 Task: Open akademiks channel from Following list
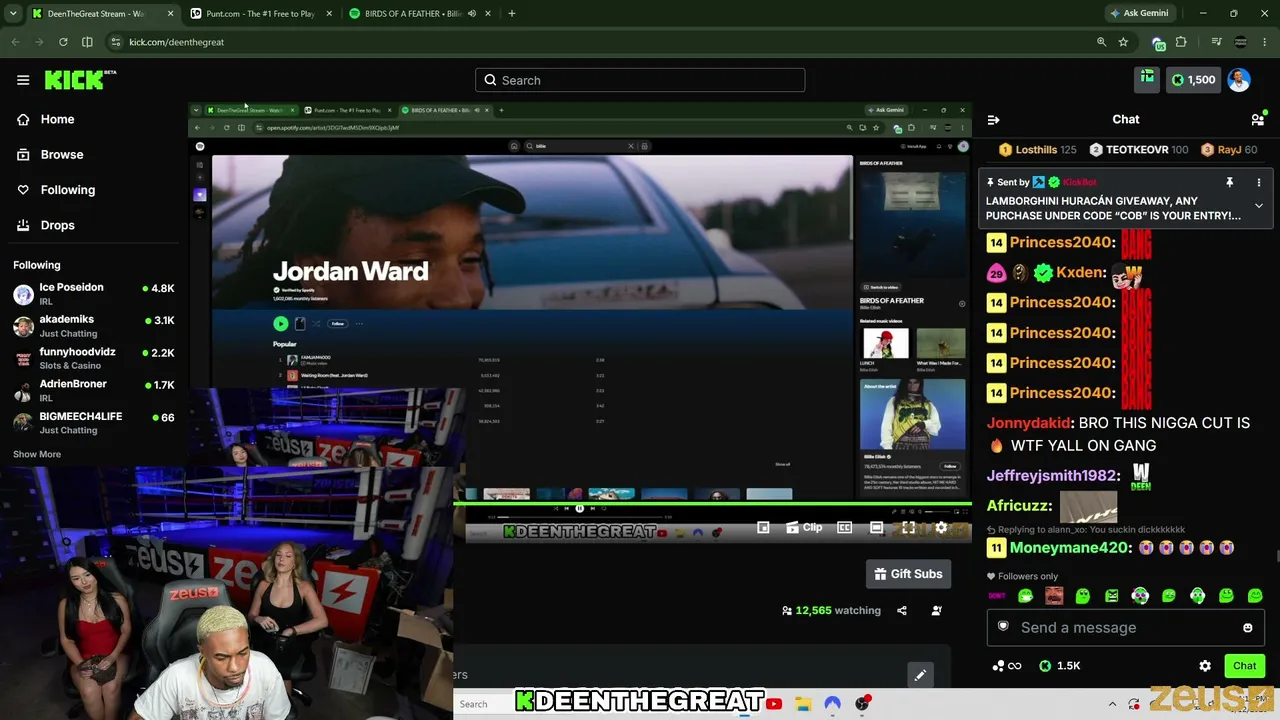click(x=94, y=326)
